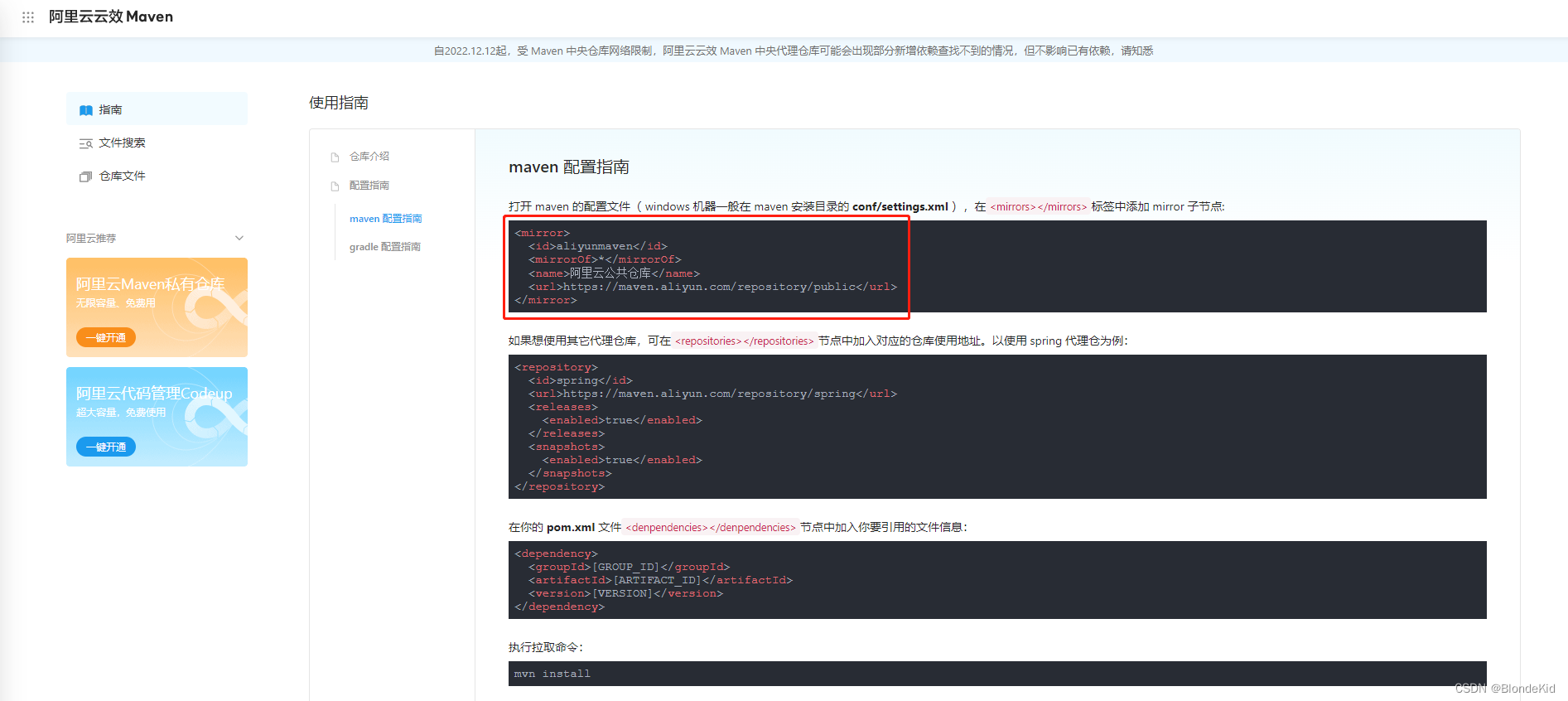The image size is (1568, 701).
Task: Click the document icon beside 仓库介绍
Action: tap(335, 157)
